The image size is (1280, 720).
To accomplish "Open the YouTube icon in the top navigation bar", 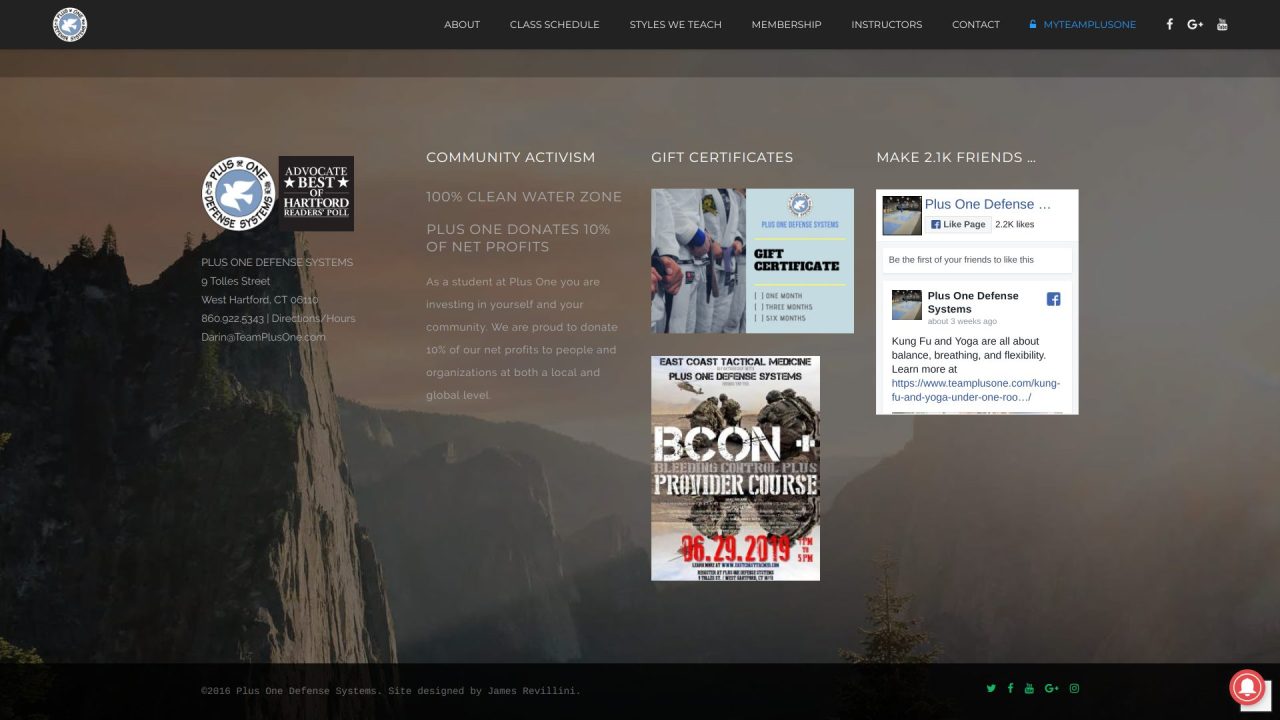I will [x=1222, y=24].
